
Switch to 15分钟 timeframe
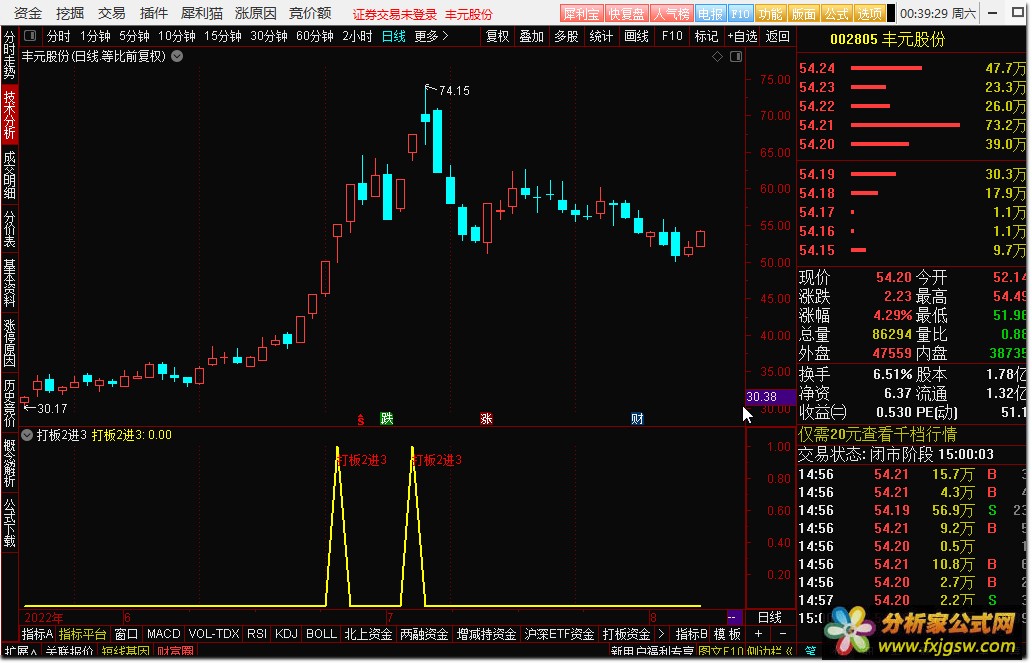tap(222, 36)
